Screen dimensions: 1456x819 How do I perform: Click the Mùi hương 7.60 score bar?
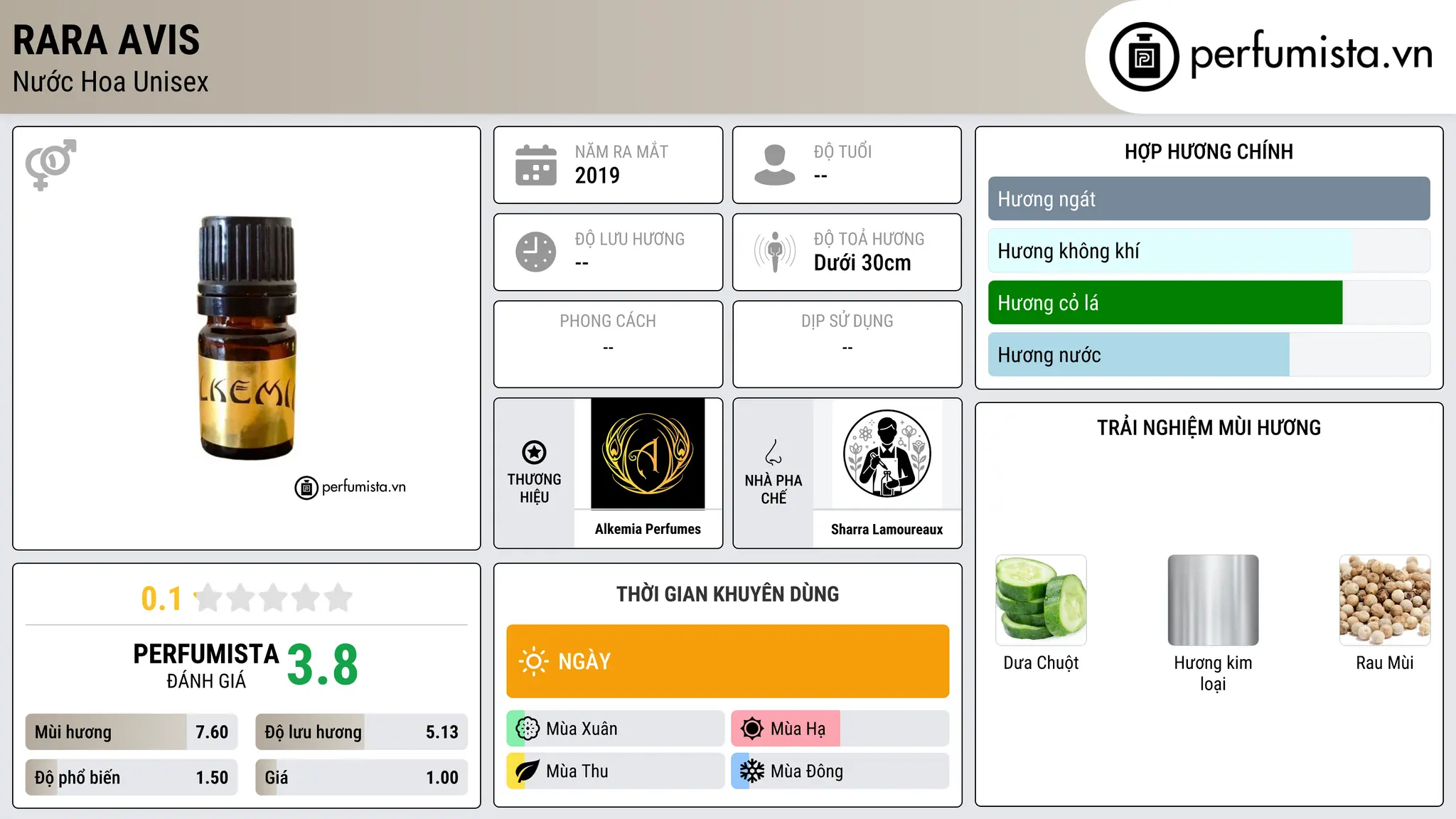pos(132,732)
